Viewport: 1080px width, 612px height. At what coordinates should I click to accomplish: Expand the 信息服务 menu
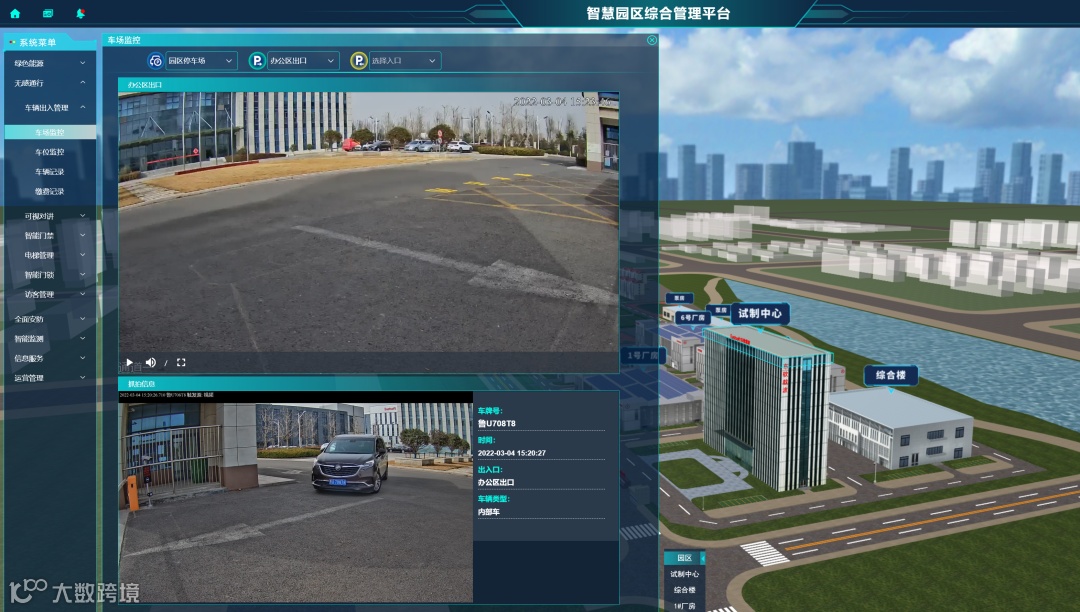point(50,358)
